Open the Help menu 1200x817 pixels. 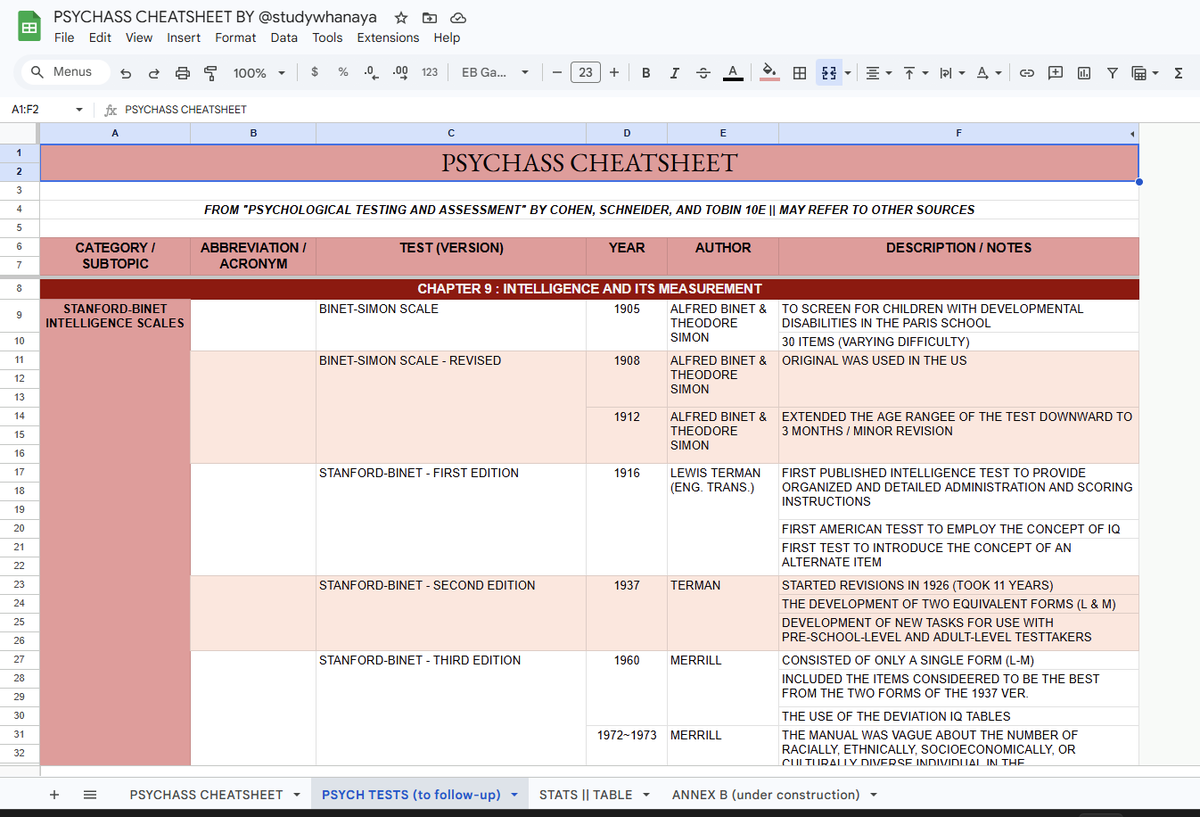447,38
